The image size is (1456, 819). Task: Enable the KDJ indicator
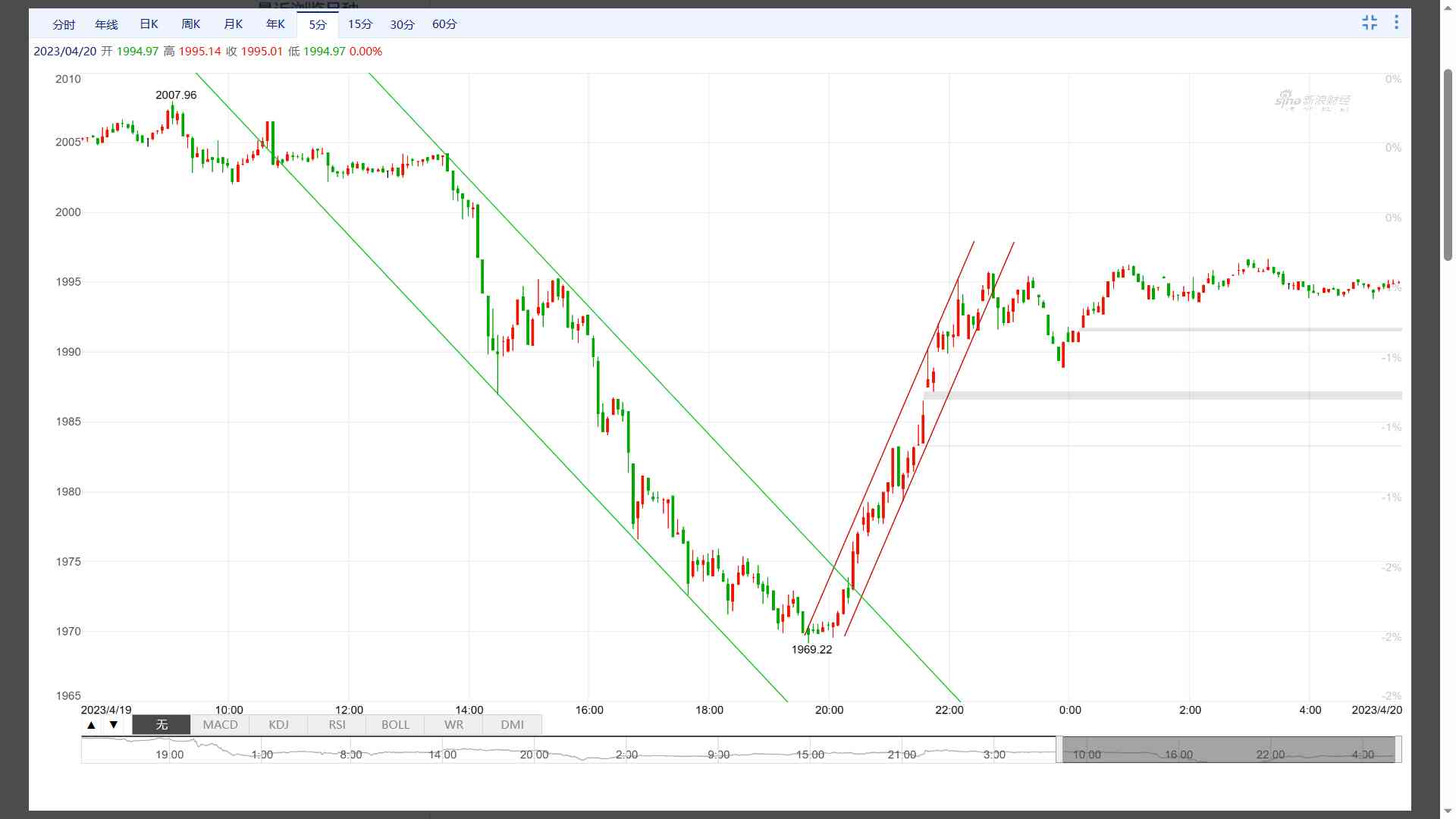pyautogui.click(x=278, y=725)
